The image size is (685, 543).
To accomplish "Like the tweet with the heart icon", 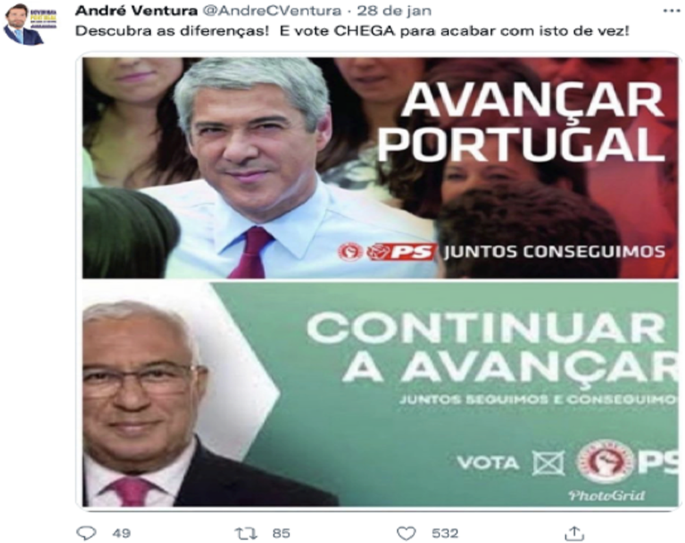I will 406,533.
